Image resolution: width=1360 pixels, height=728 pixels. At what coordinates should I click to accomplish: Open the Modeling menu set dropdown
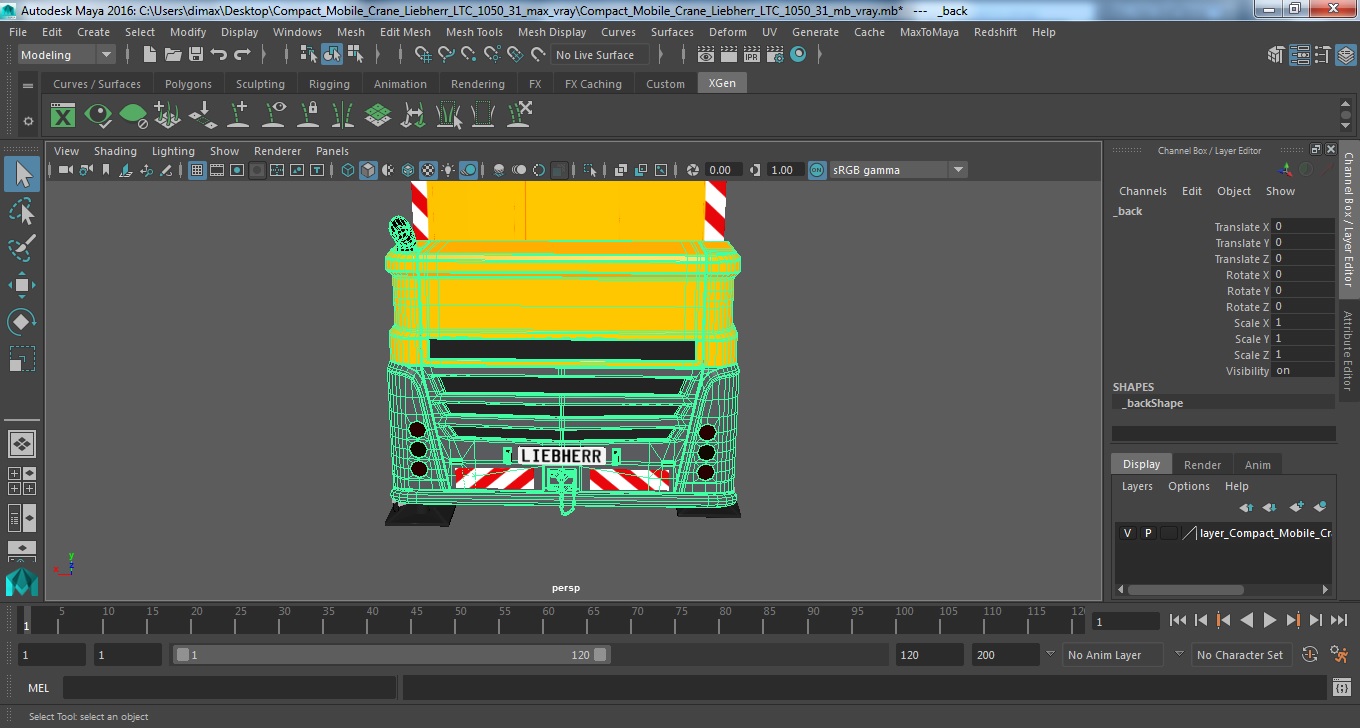66,55
